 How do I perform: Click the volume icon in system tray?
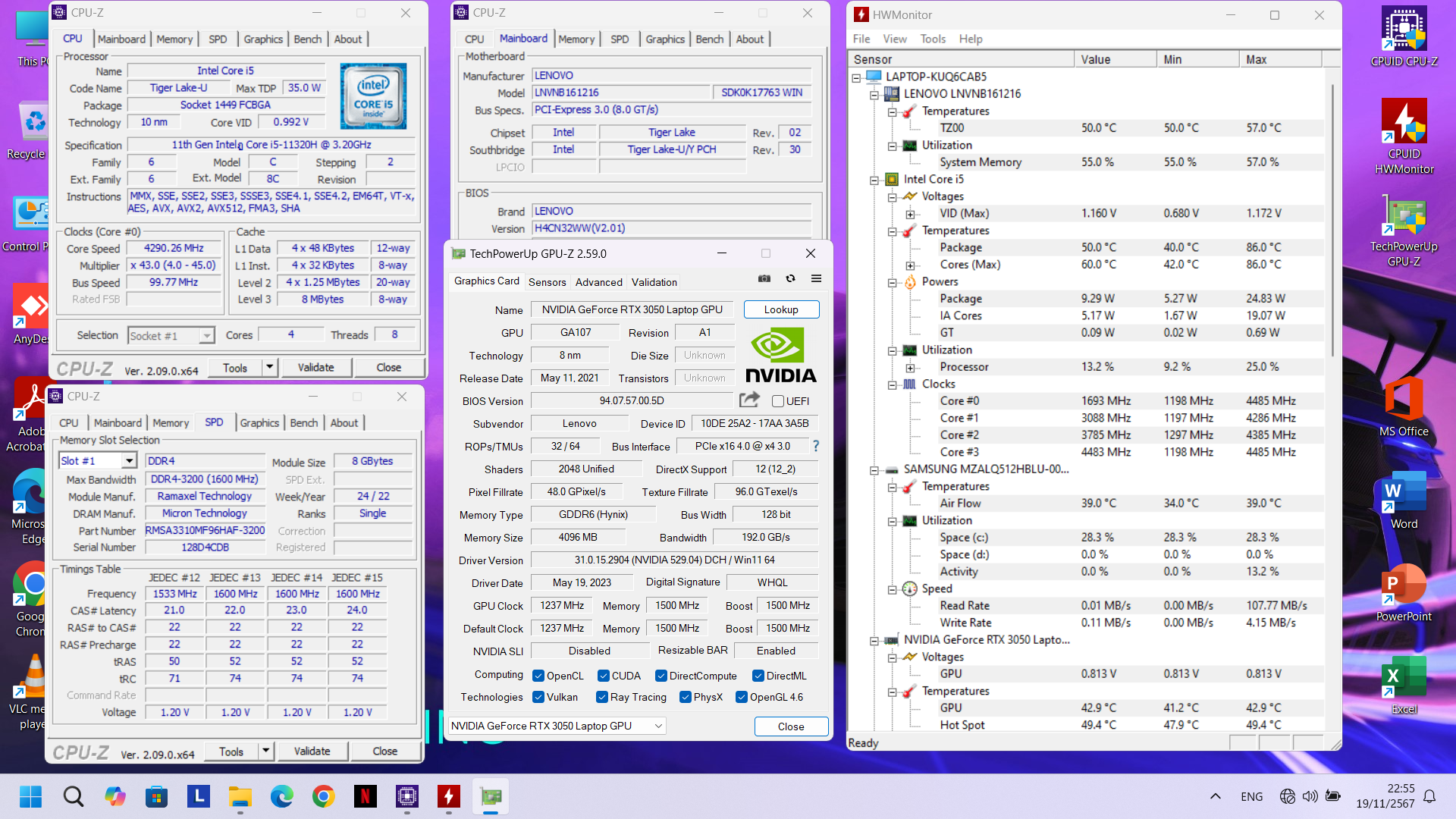click(x=1310, y=796)
